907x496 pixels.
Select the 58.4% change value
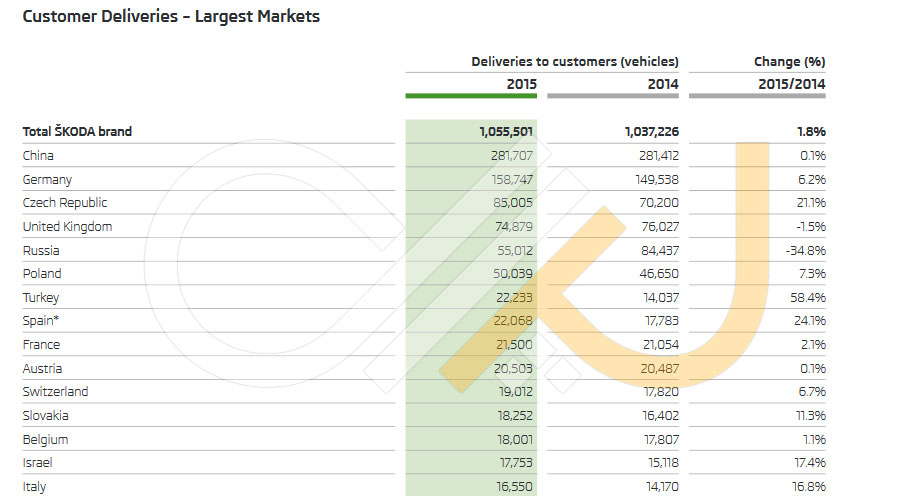[808, 297]
